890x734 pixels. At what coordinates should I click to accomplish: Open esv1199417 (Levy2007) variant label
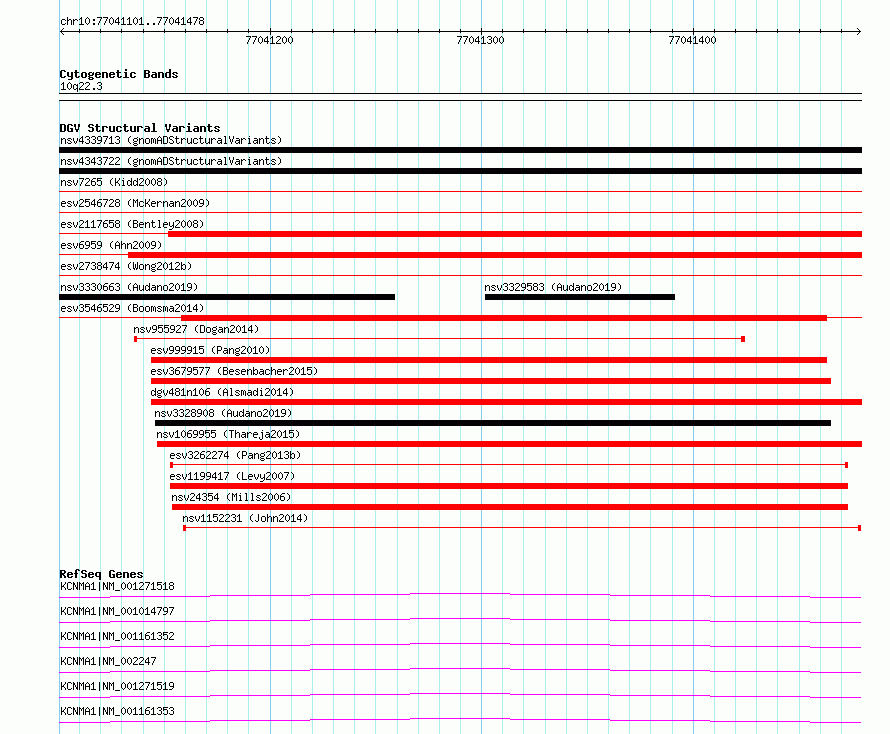coord(232,476)
